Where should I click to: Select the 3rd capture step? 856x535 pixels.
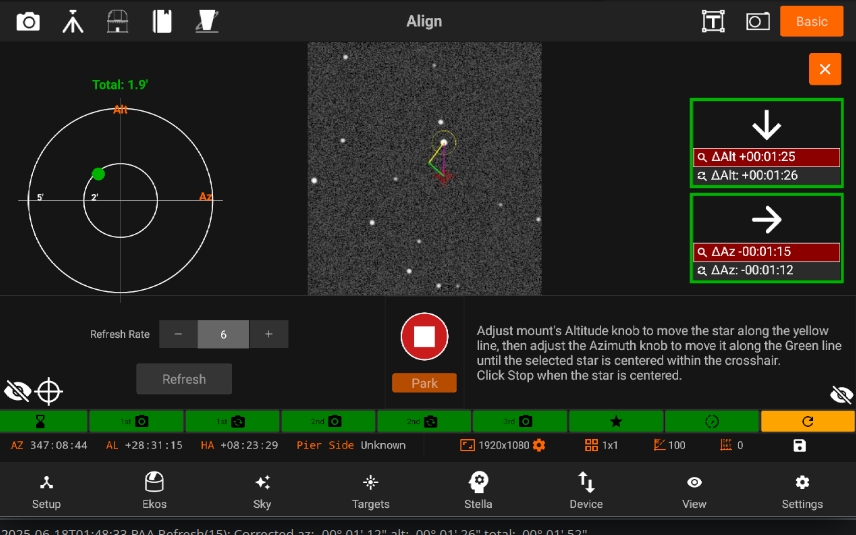click(520, 421)
